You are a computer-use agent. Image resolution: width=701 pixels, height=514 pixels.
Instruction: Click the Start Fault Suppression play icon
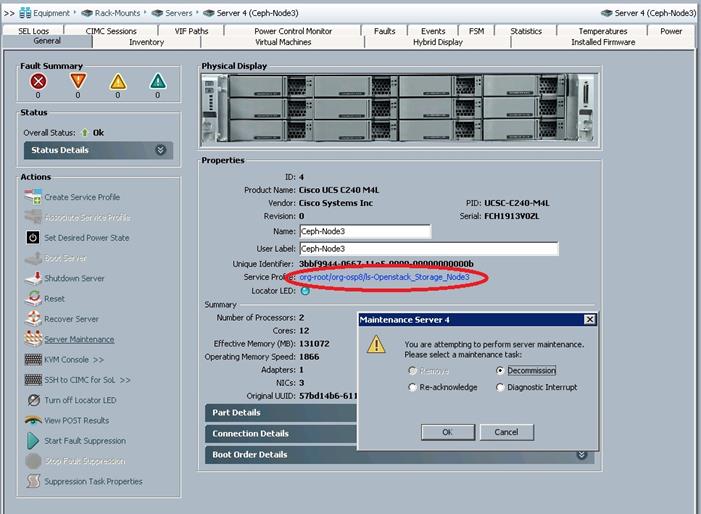pos(33,440)
